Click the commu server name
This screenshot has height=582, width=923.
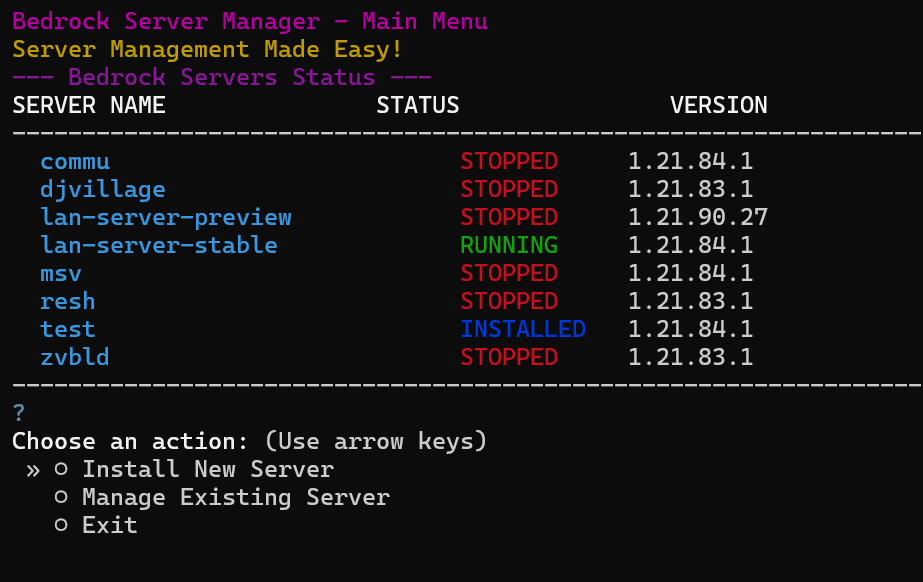click(x=75, y=161)
